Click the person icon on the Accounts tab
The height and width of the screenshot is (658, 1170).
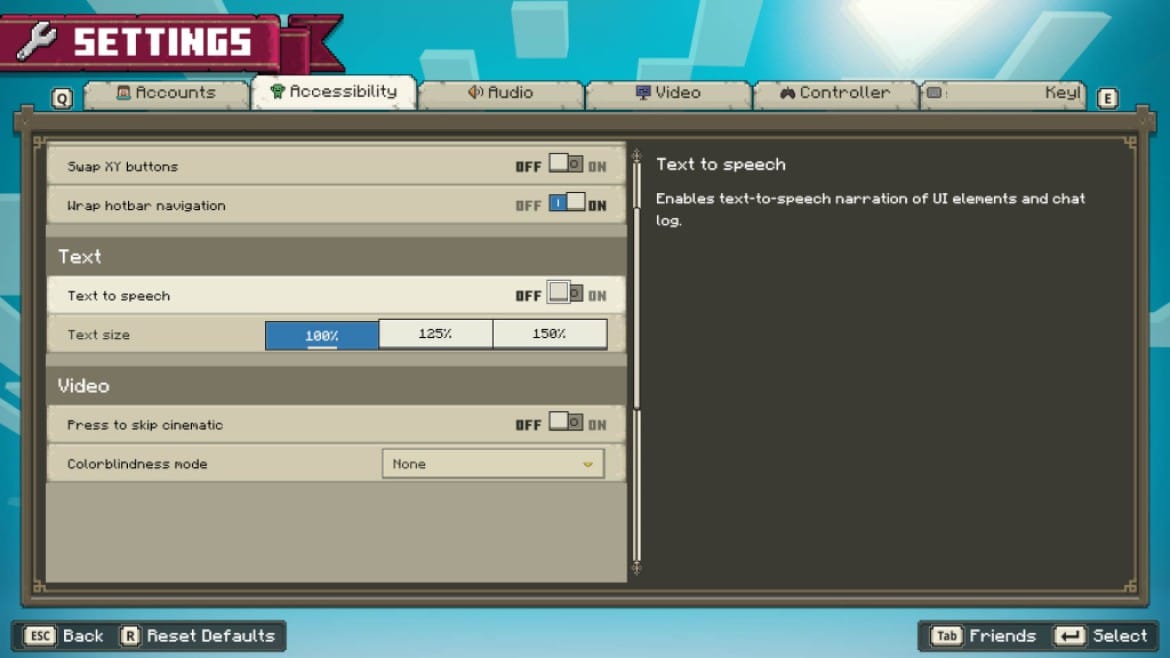pyautogui.click(x=123, y=93)
